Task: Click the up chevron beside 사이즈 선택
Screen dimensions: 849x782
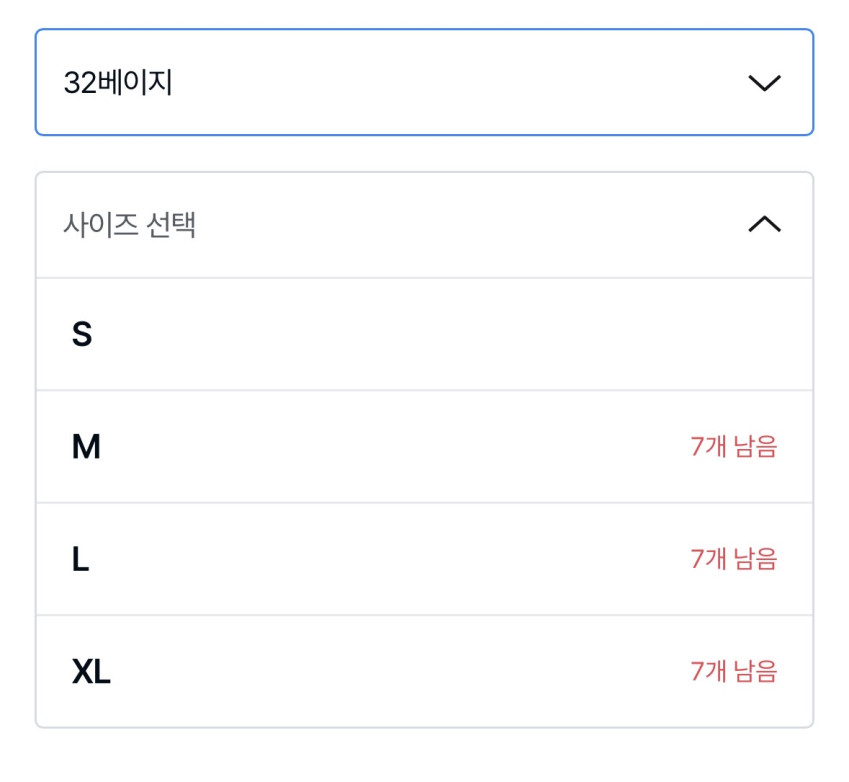Action: 764,225
